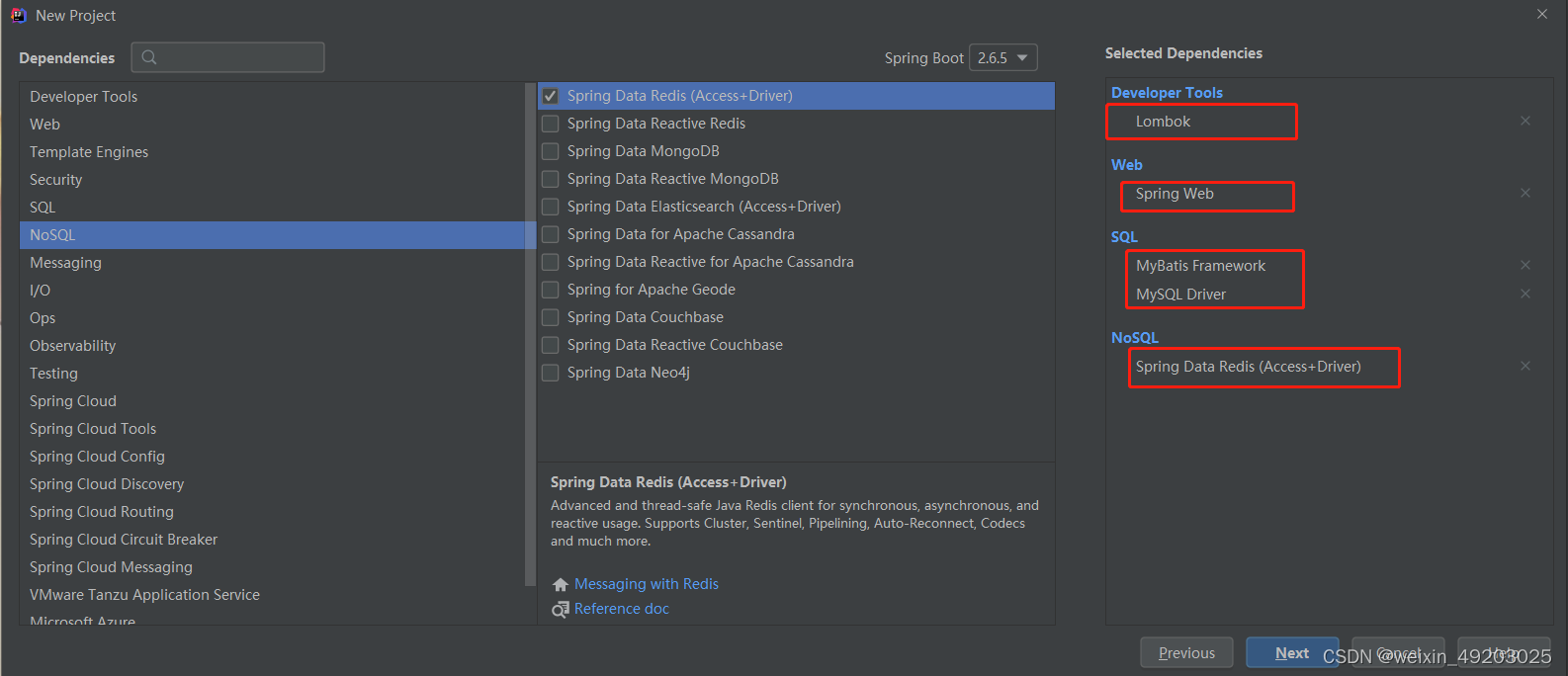Remove Spring Data Redis from selected list

1525,366
